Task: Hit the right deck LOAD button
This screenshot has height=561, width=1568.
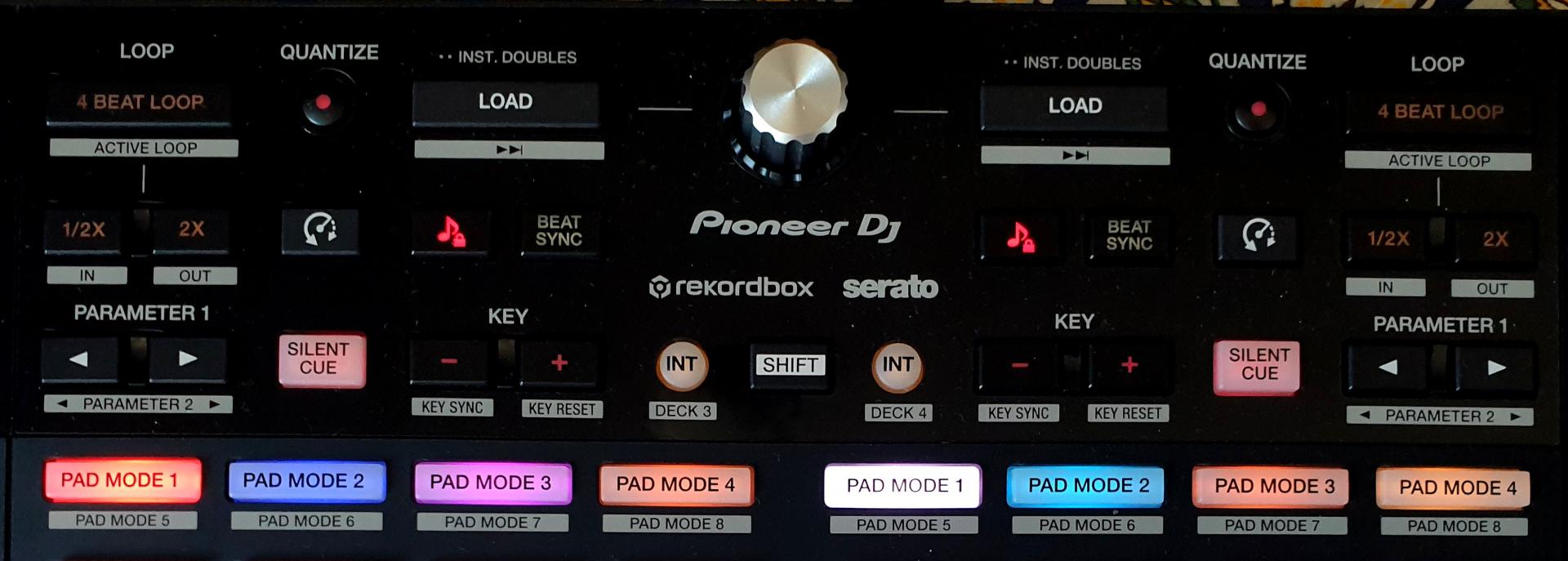Action: pos(1074,106)
